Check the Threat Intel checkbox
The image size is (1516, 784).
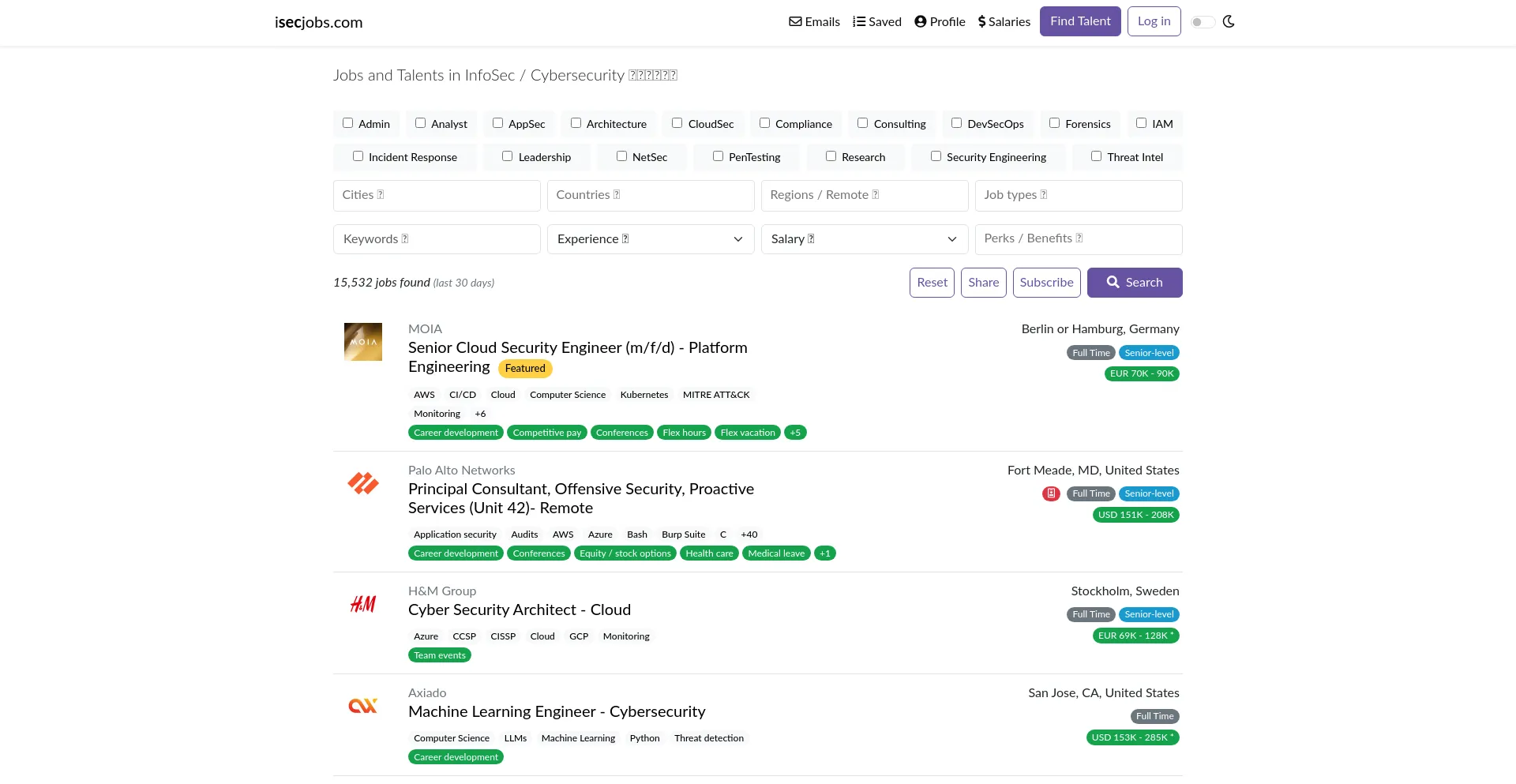click(x=1096, y=156)
